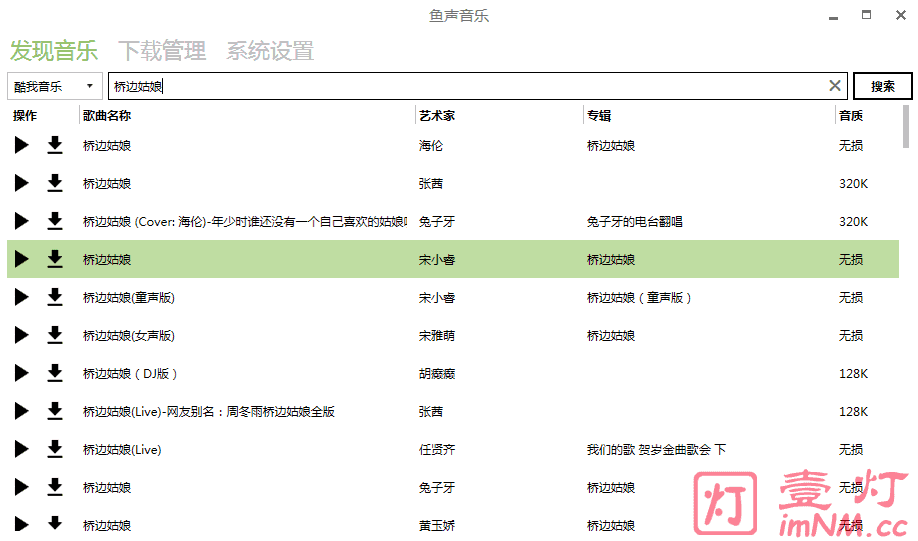
Task: Play 桥边姑娘(女声版) by 宋雅萌
Action: pos(21,336)
